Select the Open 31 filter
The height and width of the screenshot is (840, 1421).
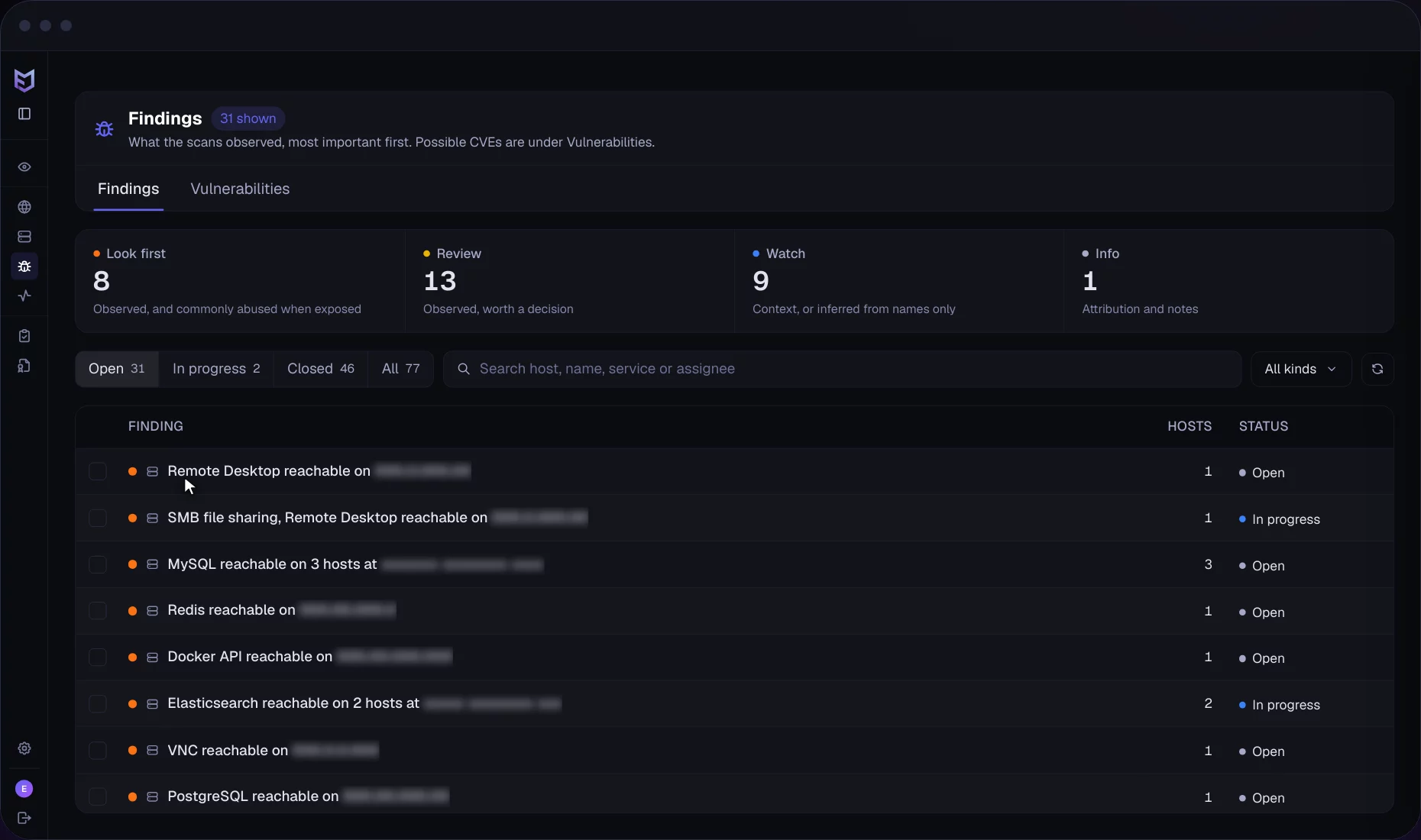tap(117, 369)
